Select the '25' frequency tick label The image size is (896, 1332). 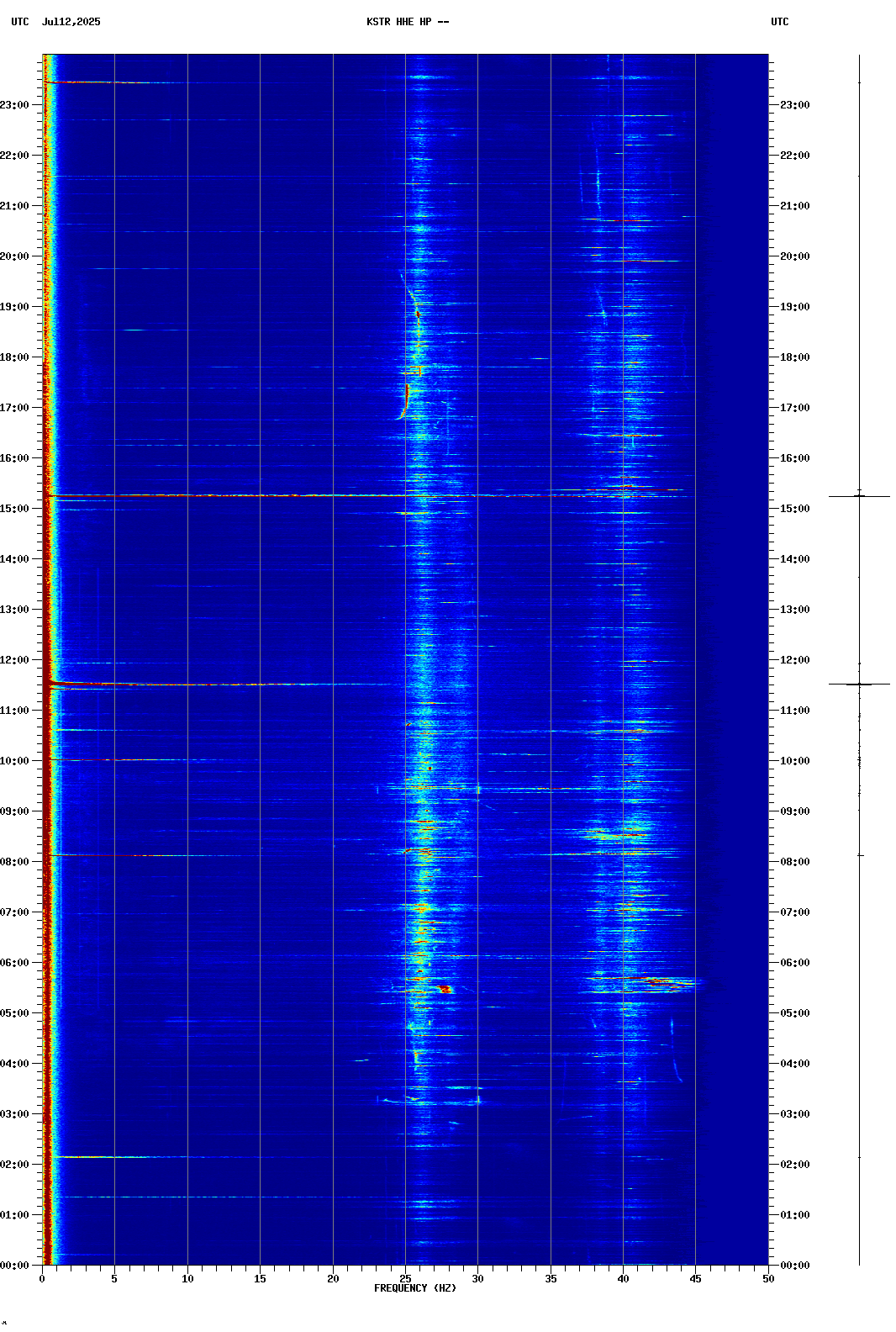(x=405, y=1279)
